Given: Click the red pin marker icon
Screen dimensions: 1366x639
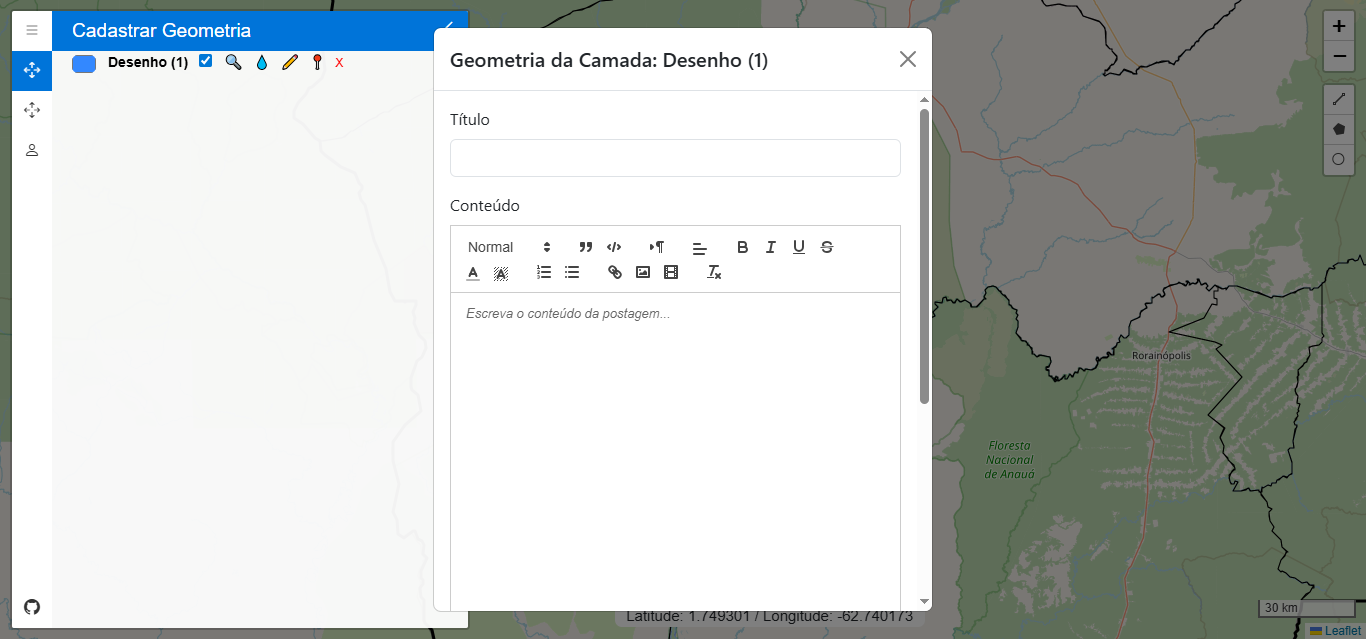Looking at the screenshot, I should pos(317,62).
